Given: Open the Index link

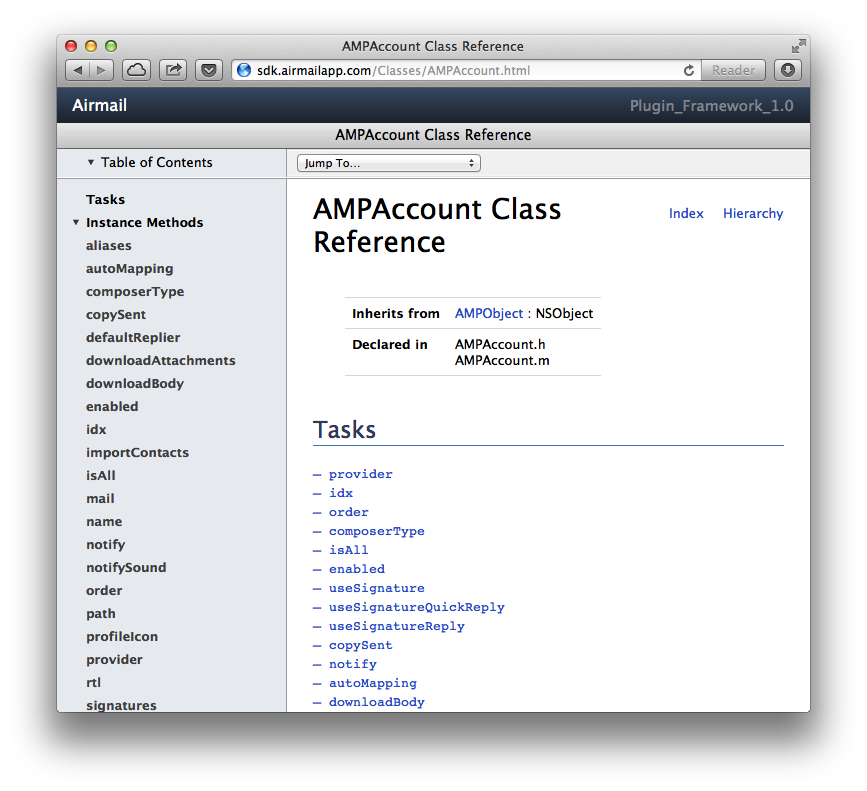Looking at the screenshot, I should pos(686,213).
